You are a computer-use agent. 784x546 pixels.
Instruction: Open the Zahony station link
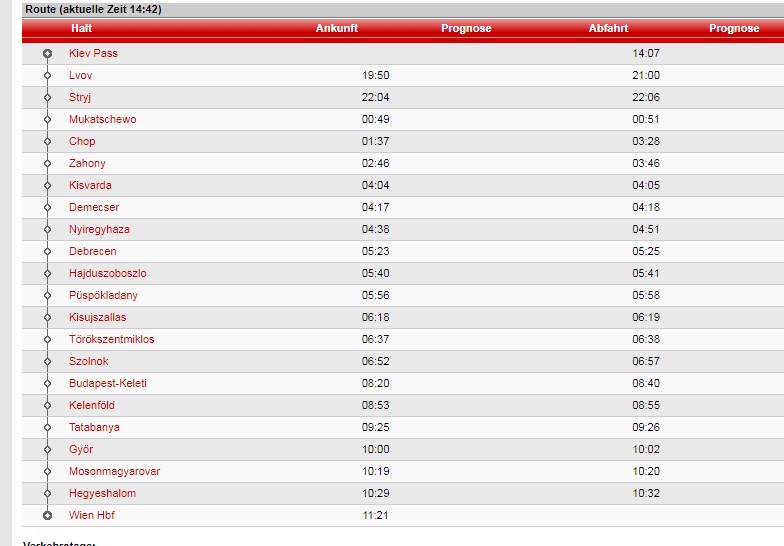coord(87,163)
